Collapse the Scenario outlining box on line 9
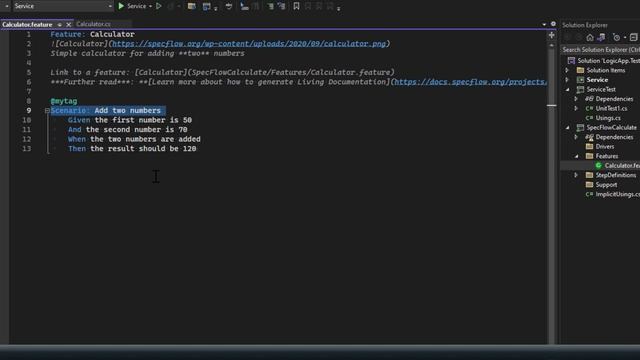640x360 pixels. click(47, 111)
